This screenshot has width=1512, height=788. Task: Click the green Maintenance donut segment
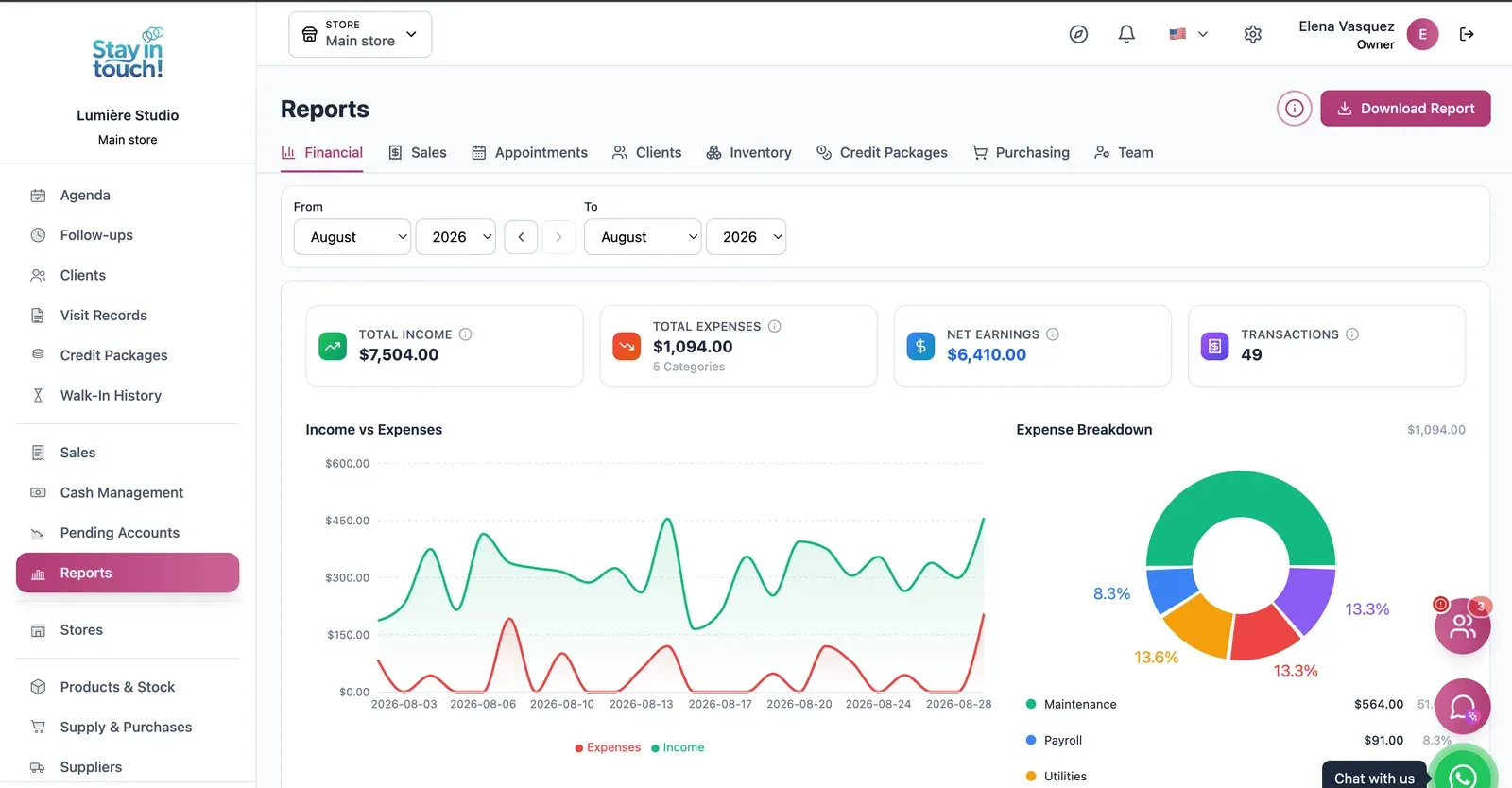point(1240,496)
